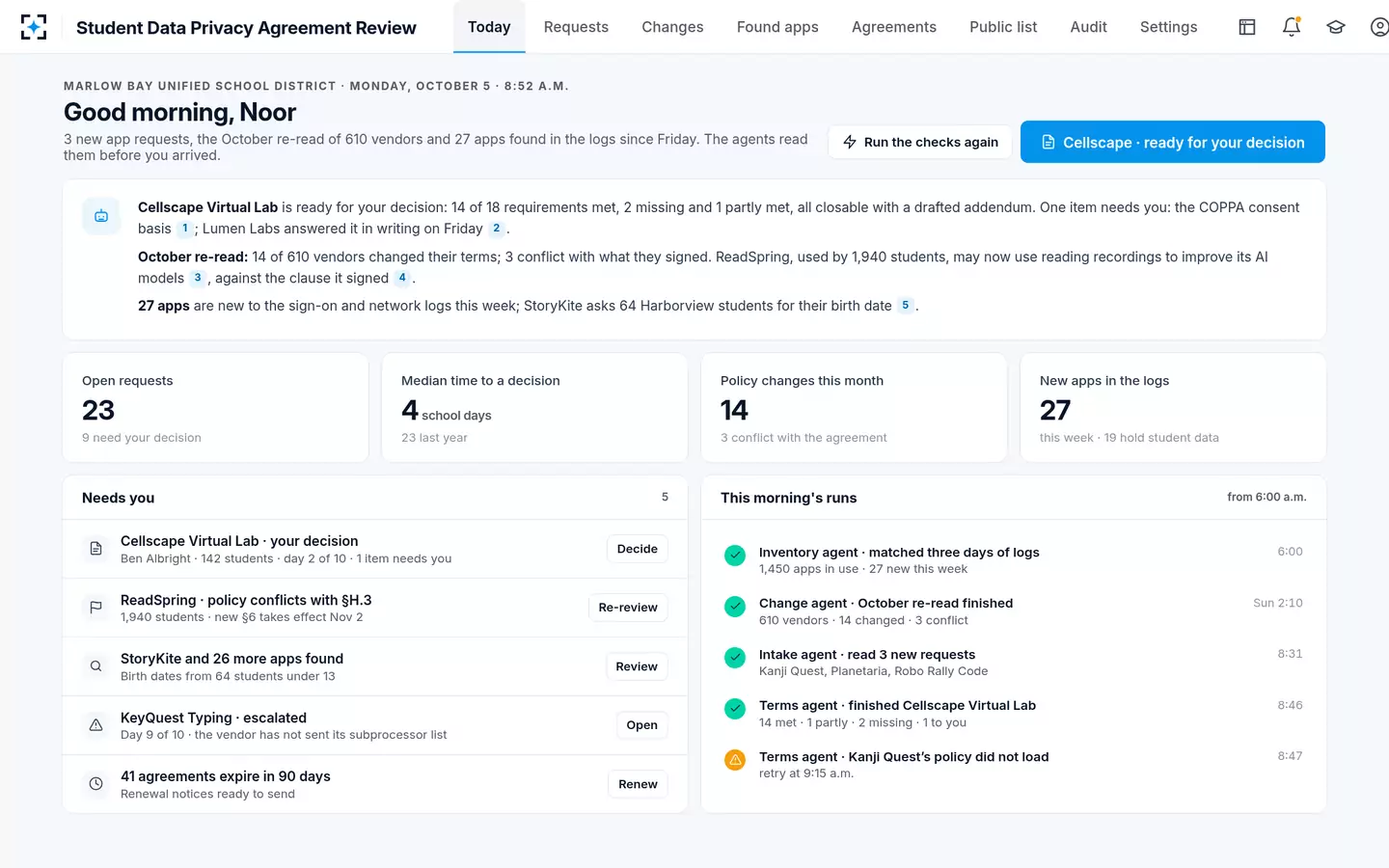Select the Agreements tab

894,27
